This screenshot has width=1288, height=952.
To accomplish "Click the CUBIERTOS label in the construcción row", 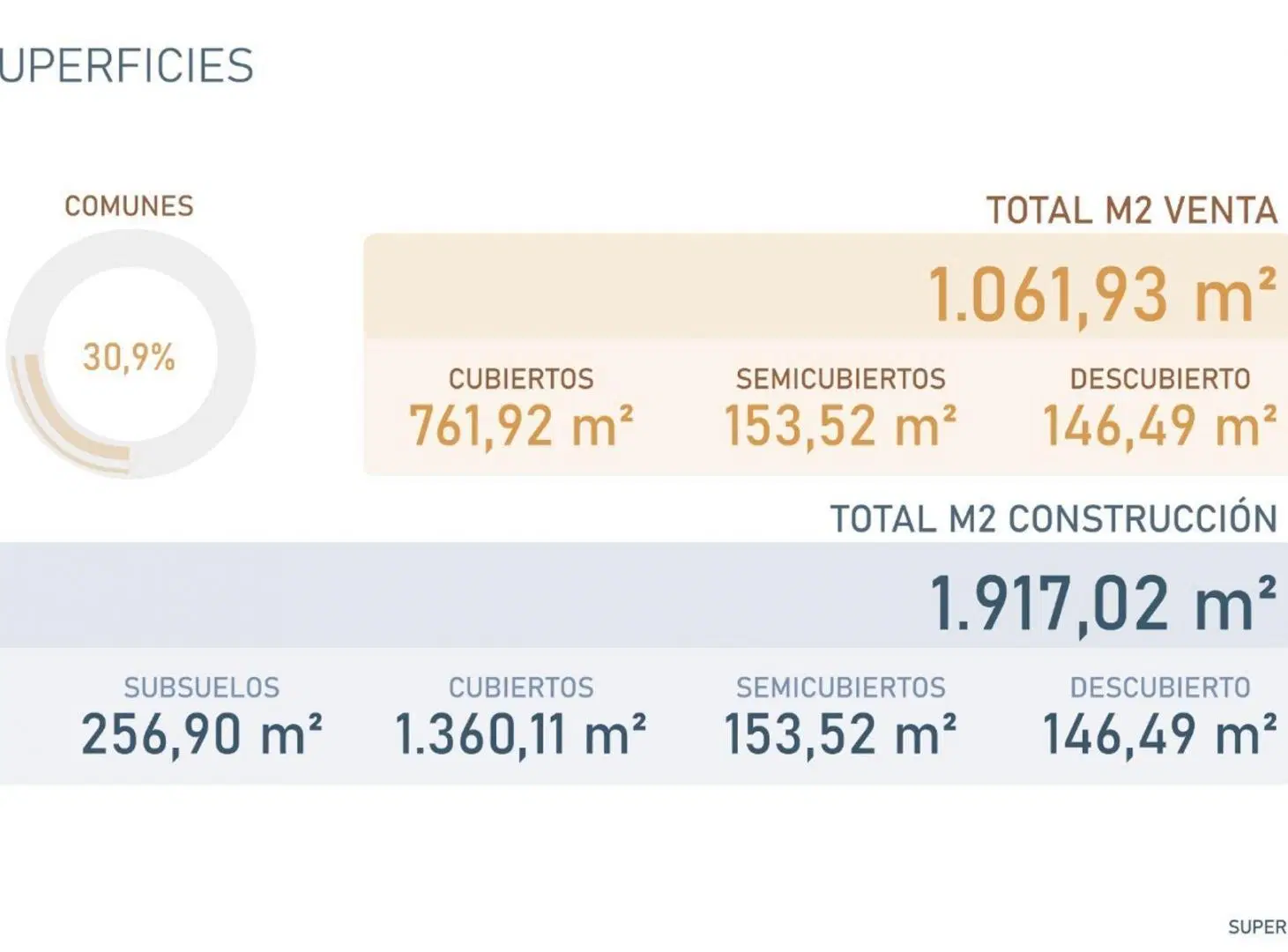I will tap(521, 688).
